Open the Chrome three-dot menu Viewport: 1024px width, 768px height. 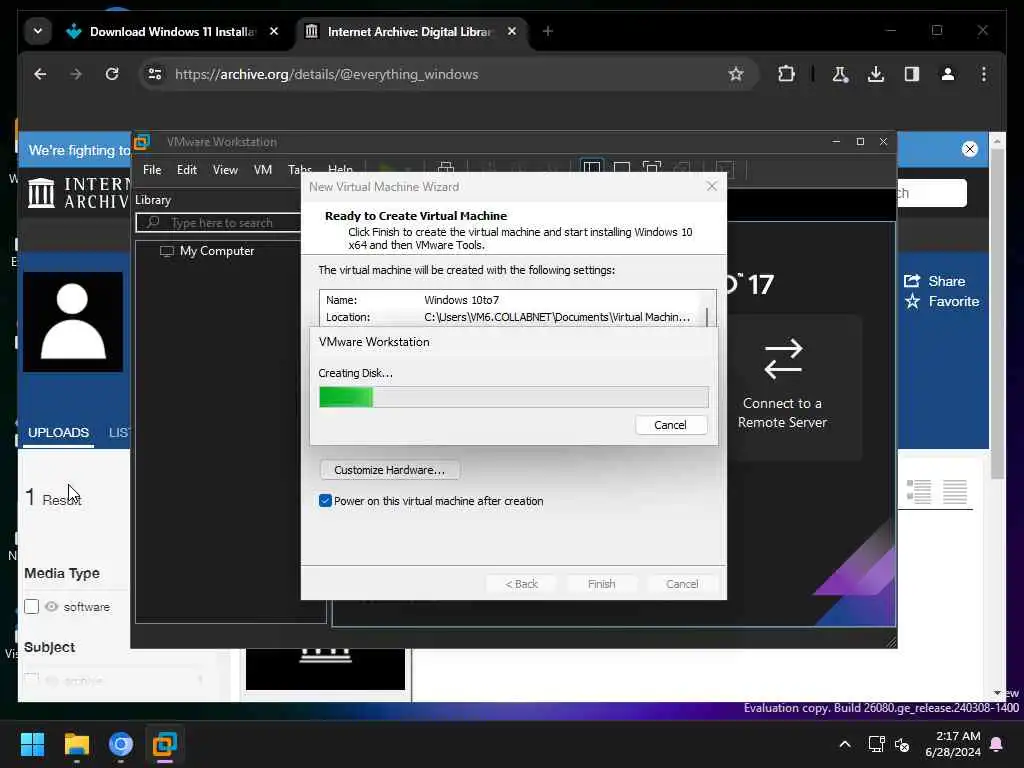pyautogui.click(x=984, y=74)
